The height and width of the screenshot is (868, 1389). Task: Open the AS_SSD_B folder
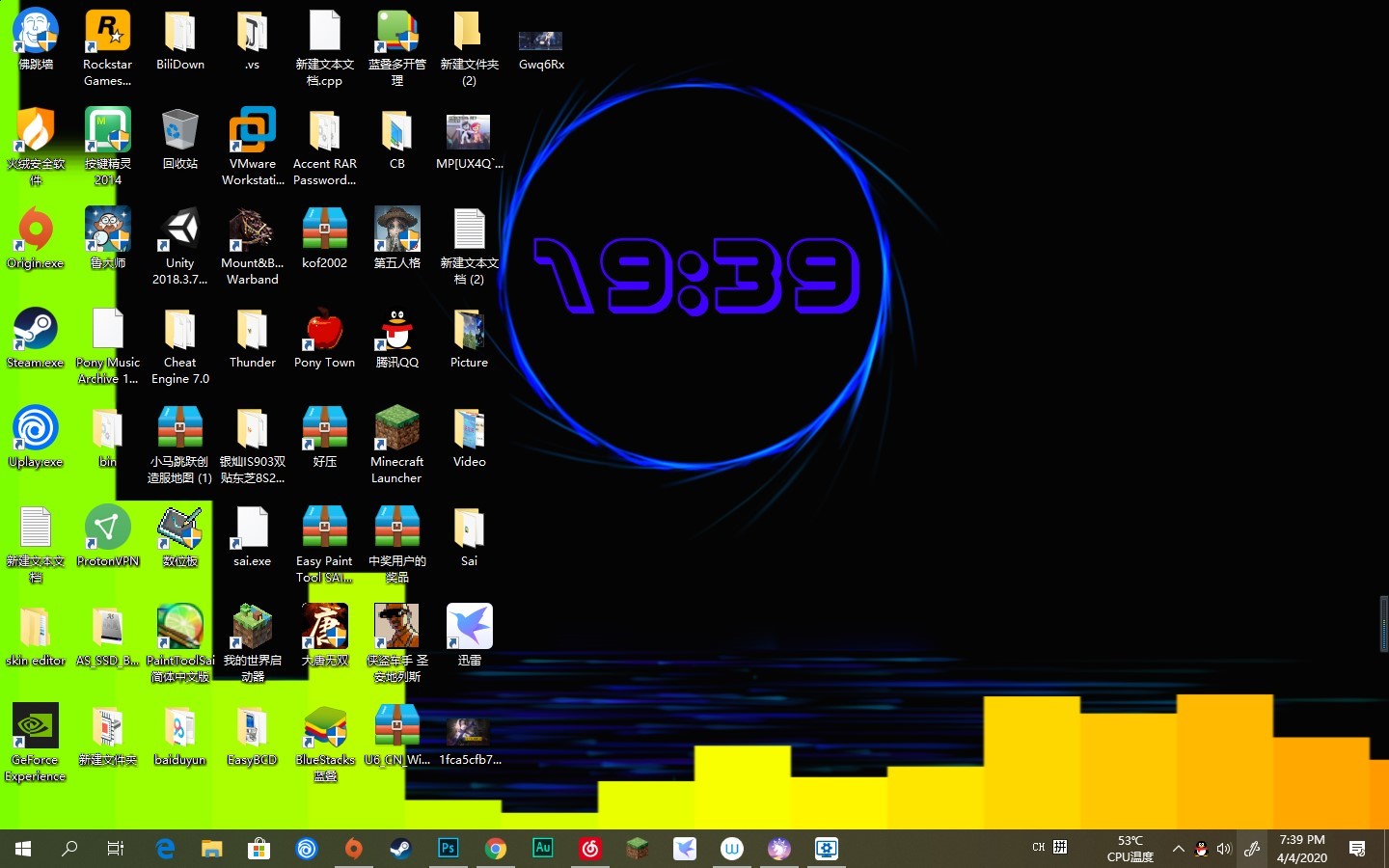click(x=108, y=637)
